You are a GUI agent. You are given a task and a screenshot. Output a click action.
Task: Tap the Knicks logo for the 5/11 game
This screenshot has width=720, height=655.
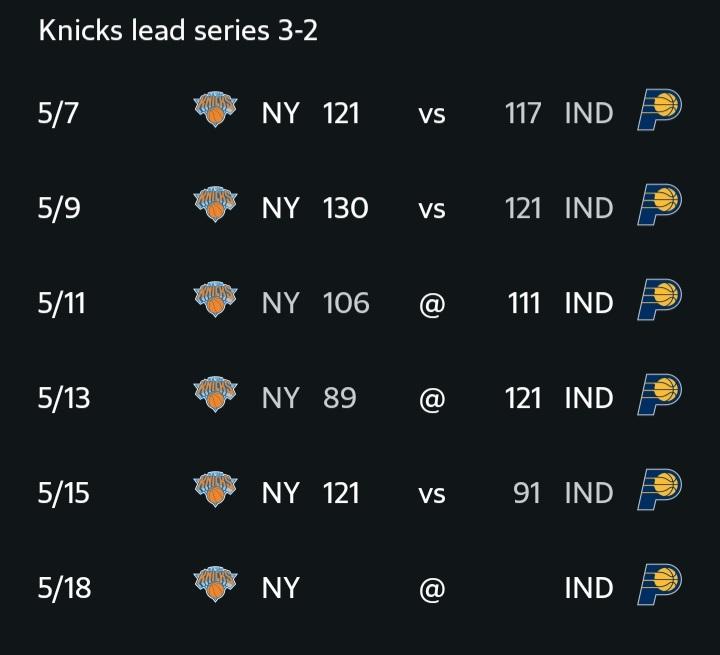215,299
